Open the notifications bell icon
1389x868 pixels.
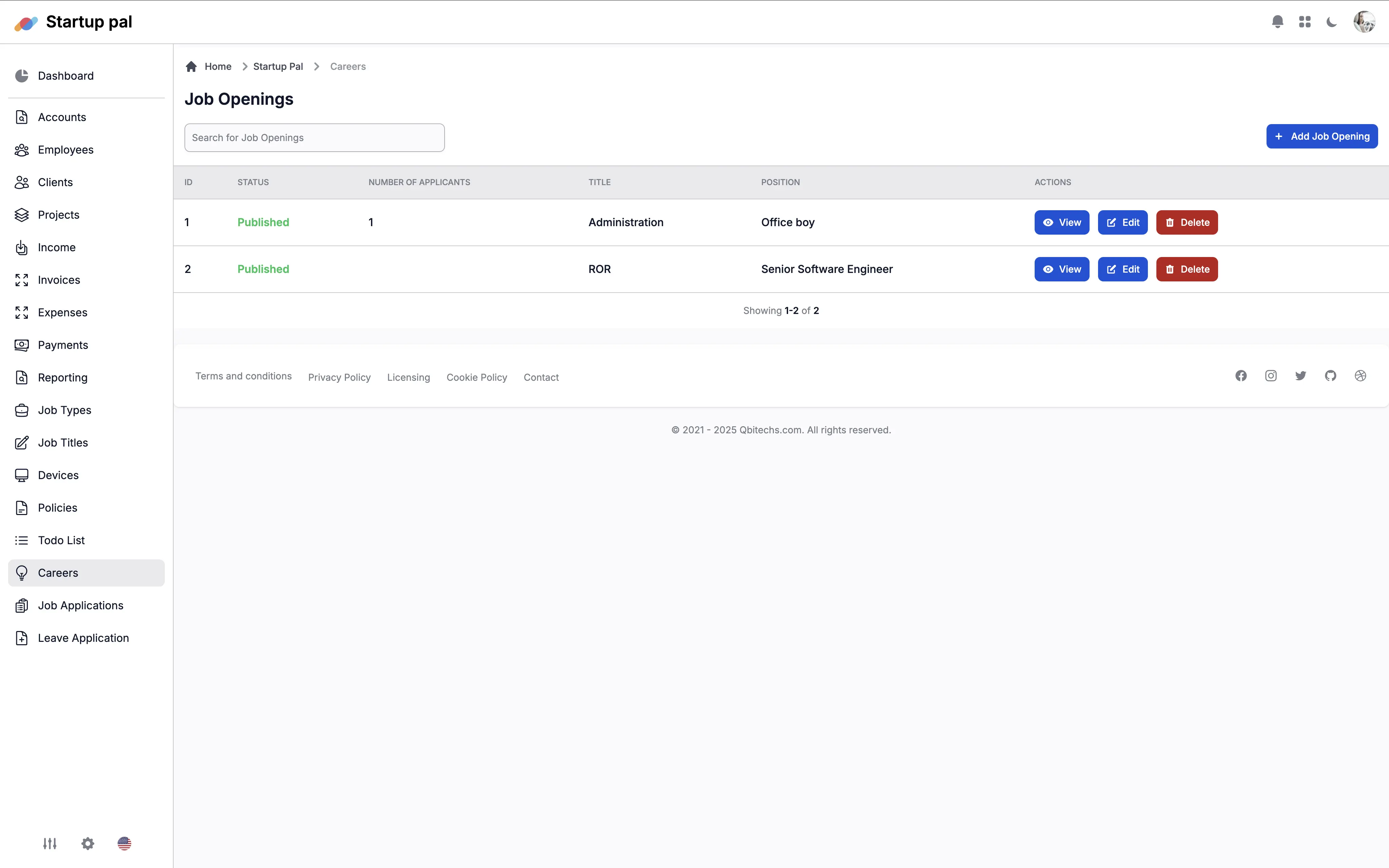1277,22
